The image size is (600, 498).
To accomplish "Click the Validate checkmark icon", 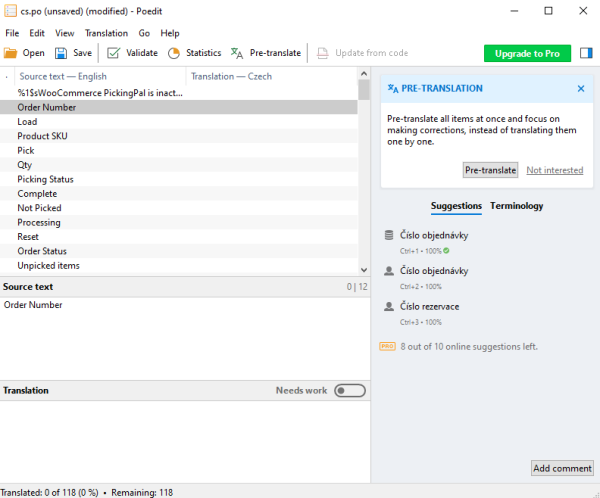I will coord(114,53).
